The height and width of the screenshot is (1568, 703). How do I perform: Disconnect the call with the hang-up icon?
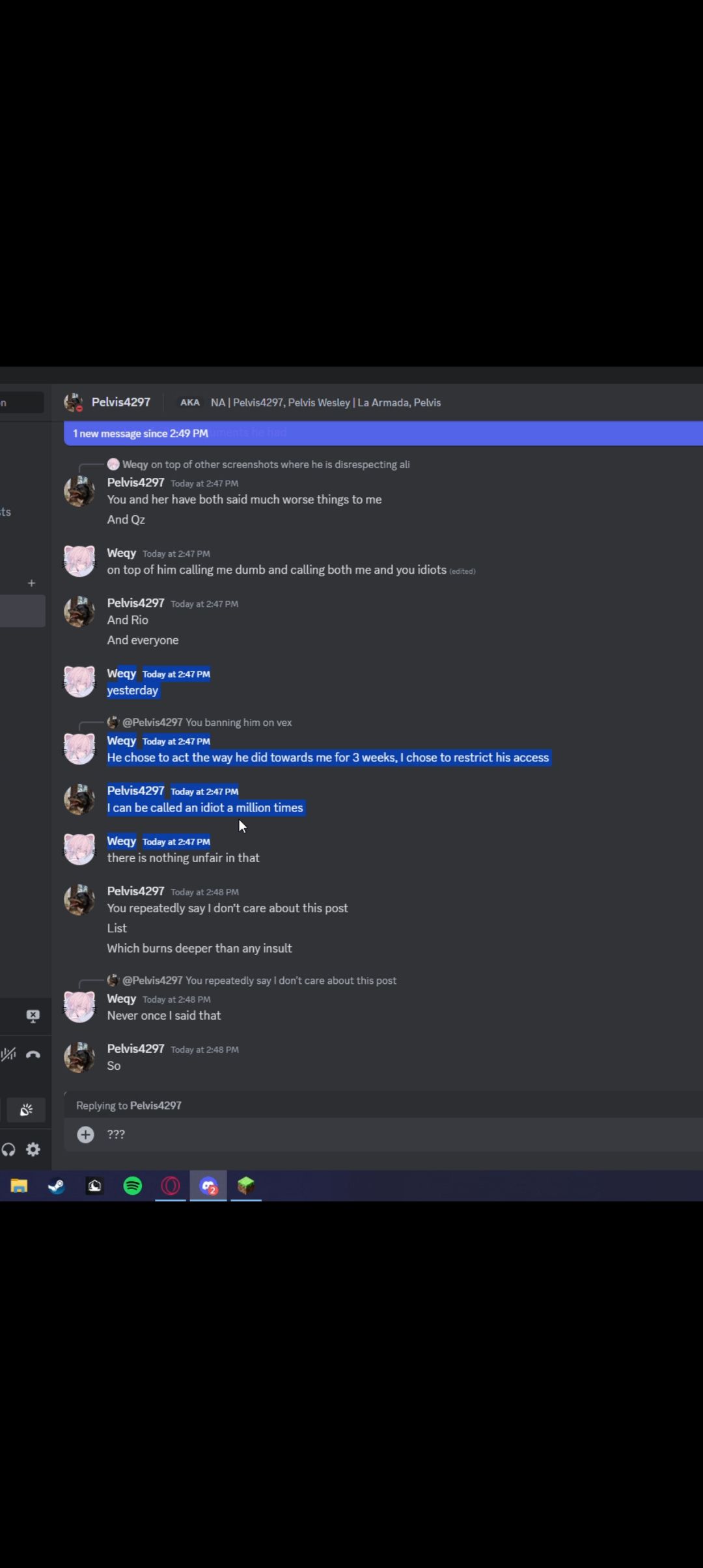point(33,1054)
